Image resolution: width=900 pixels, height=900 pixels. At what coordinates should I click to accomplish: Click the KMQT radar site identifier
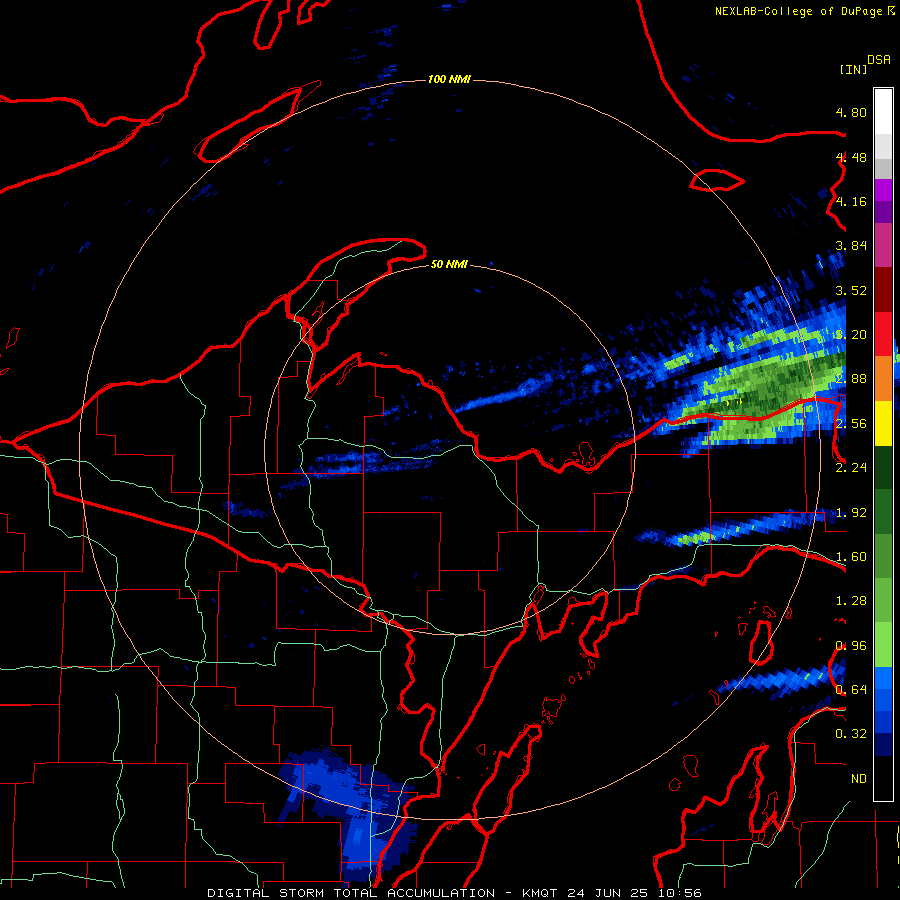(x=539, y=893)
